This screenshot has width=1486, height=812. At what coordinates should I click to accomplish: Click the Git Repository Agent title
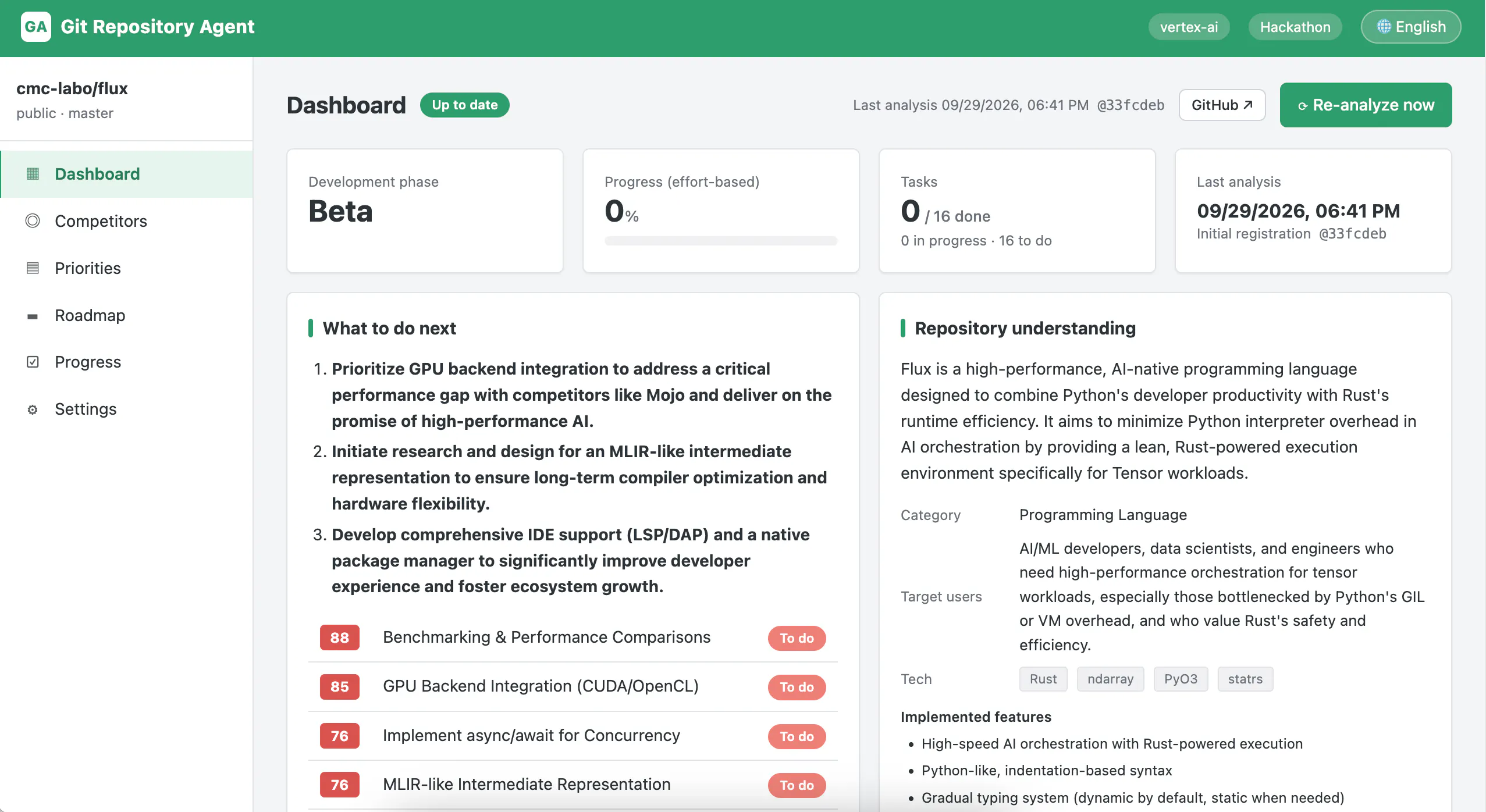point(157,27)
